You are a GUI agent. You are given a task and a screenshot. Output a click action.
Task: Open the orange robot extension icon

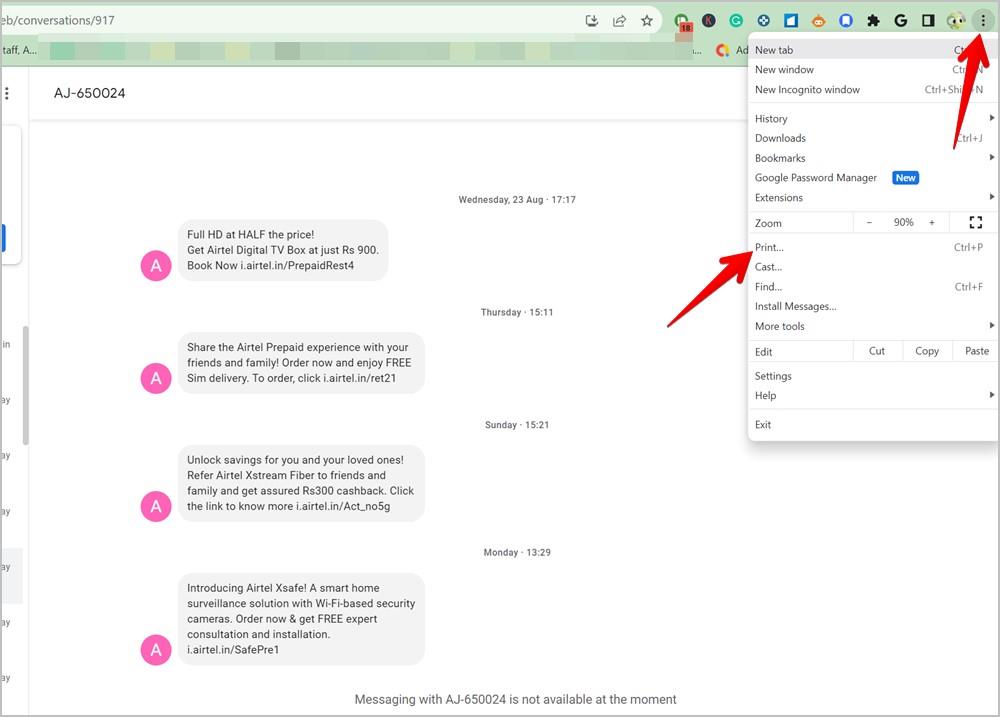(x=818, y=21)
